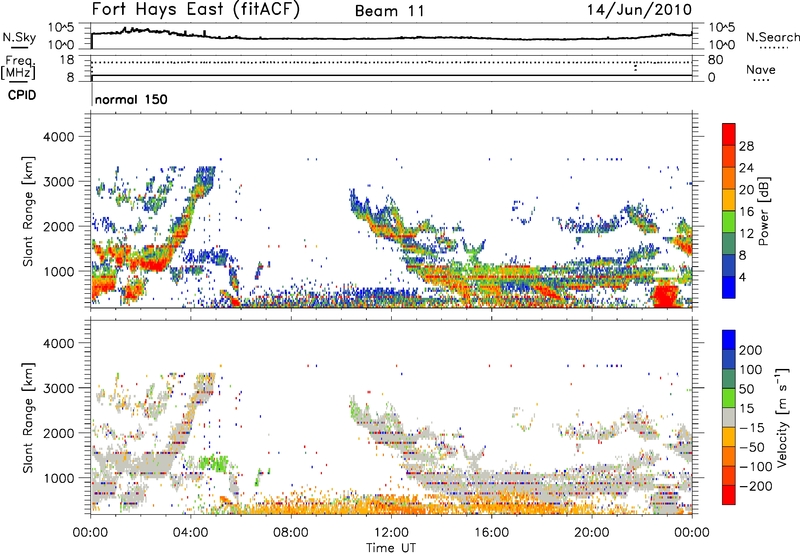Click the '1000' tick on velocity panel
Viewport: 800px width, 554px height.
[59, 478]
